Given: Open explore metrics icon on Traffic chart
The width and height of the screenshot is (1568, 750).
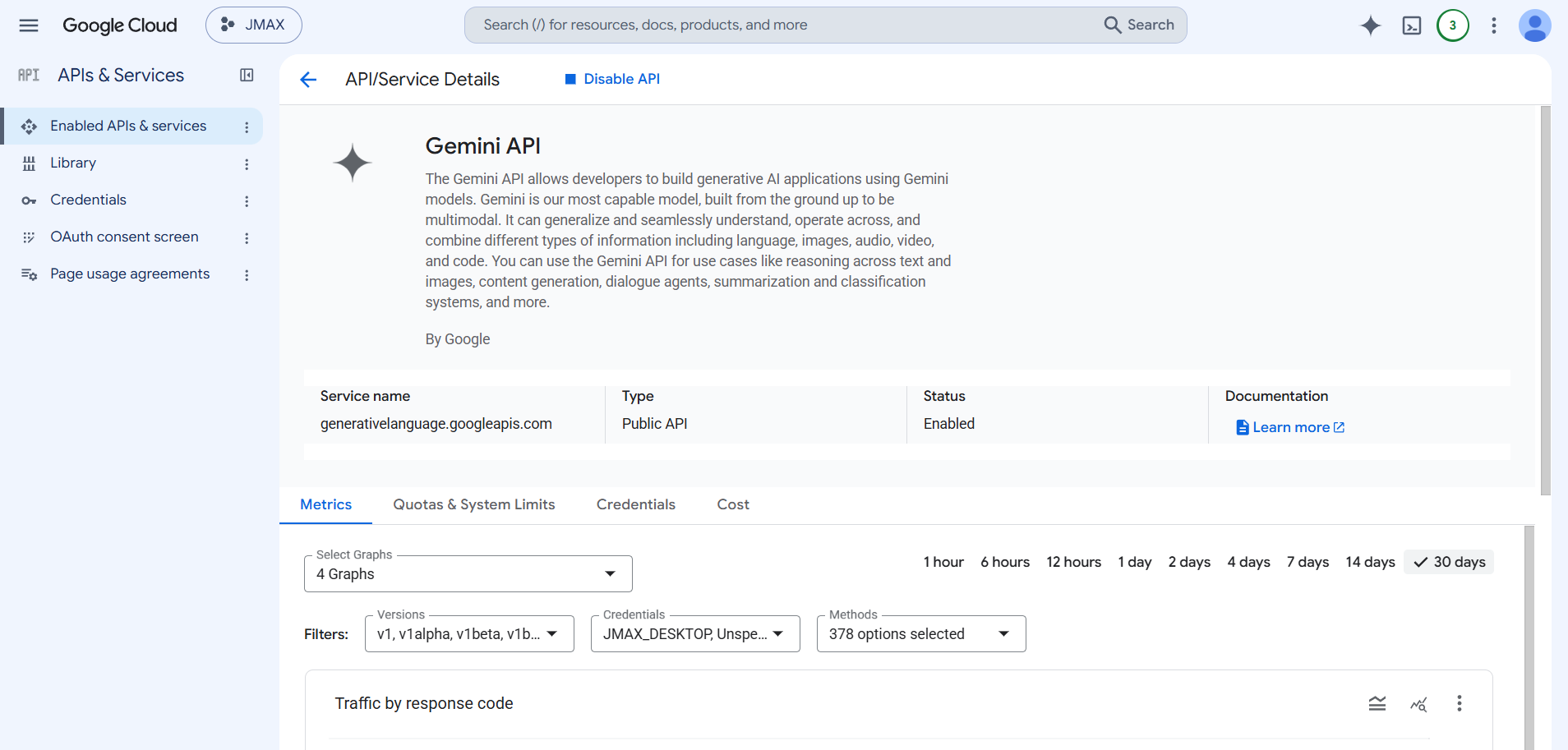Looking at the screenshot, I should tap(1418, 704).
